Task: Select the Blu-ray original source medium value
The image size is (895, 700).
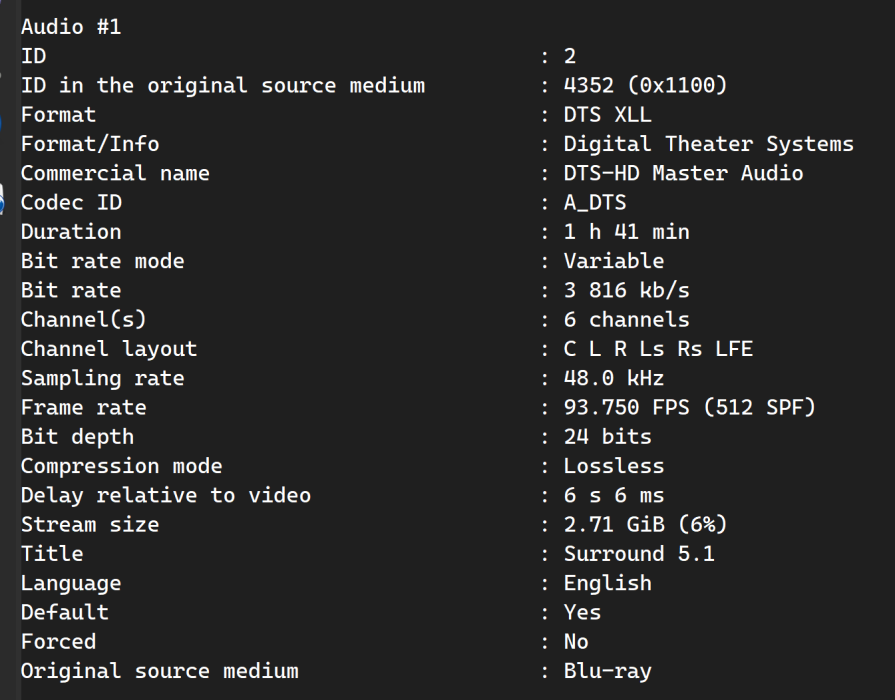Action: click(x=607, y=671)
